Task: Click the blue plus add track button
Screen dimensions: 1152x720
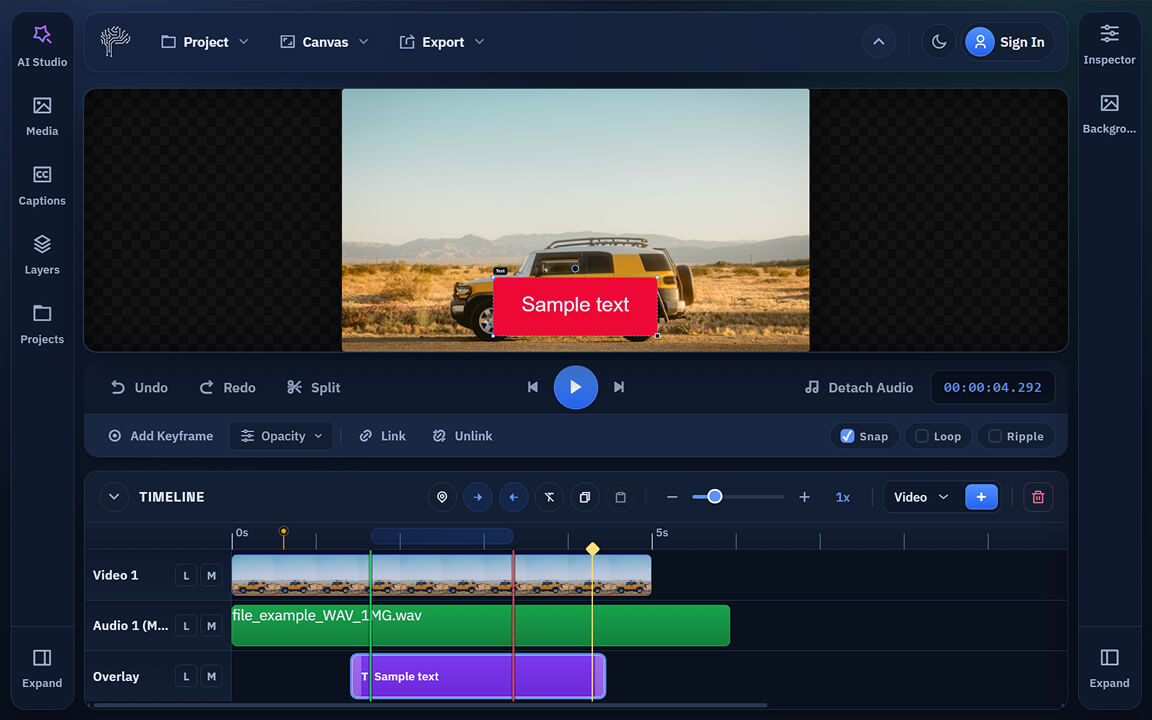Action: pos(981,497)
